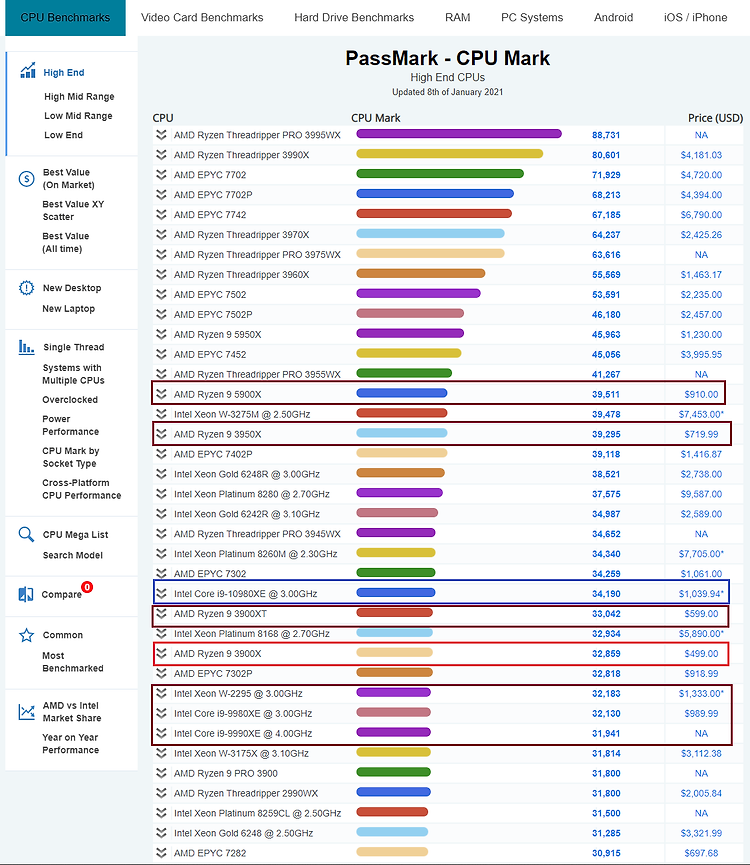Open the Most Benchmarked link

coord(73,662)
